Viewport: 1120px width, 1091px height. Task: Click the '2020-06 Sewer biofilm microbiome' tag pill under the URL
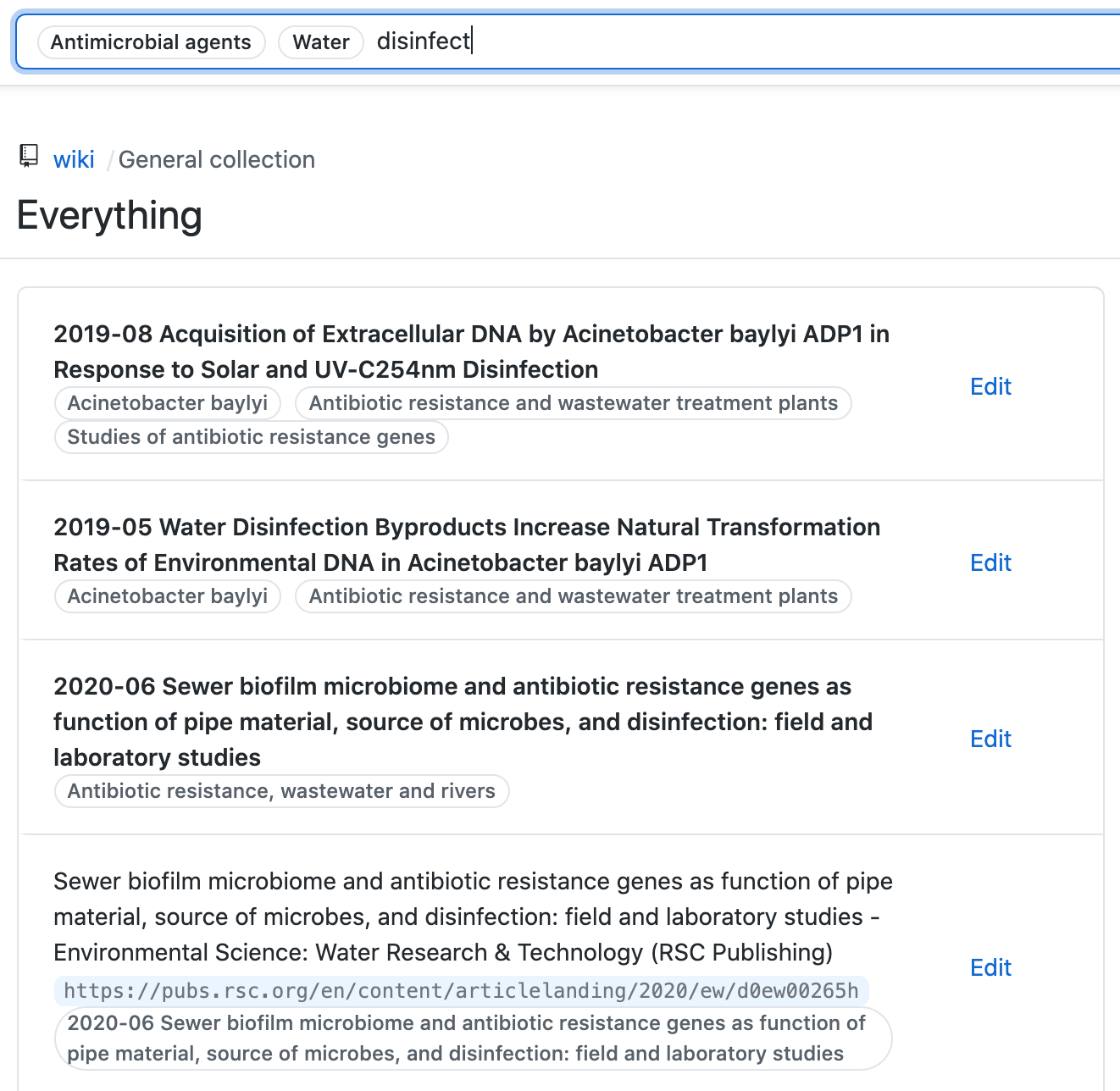474,1038
